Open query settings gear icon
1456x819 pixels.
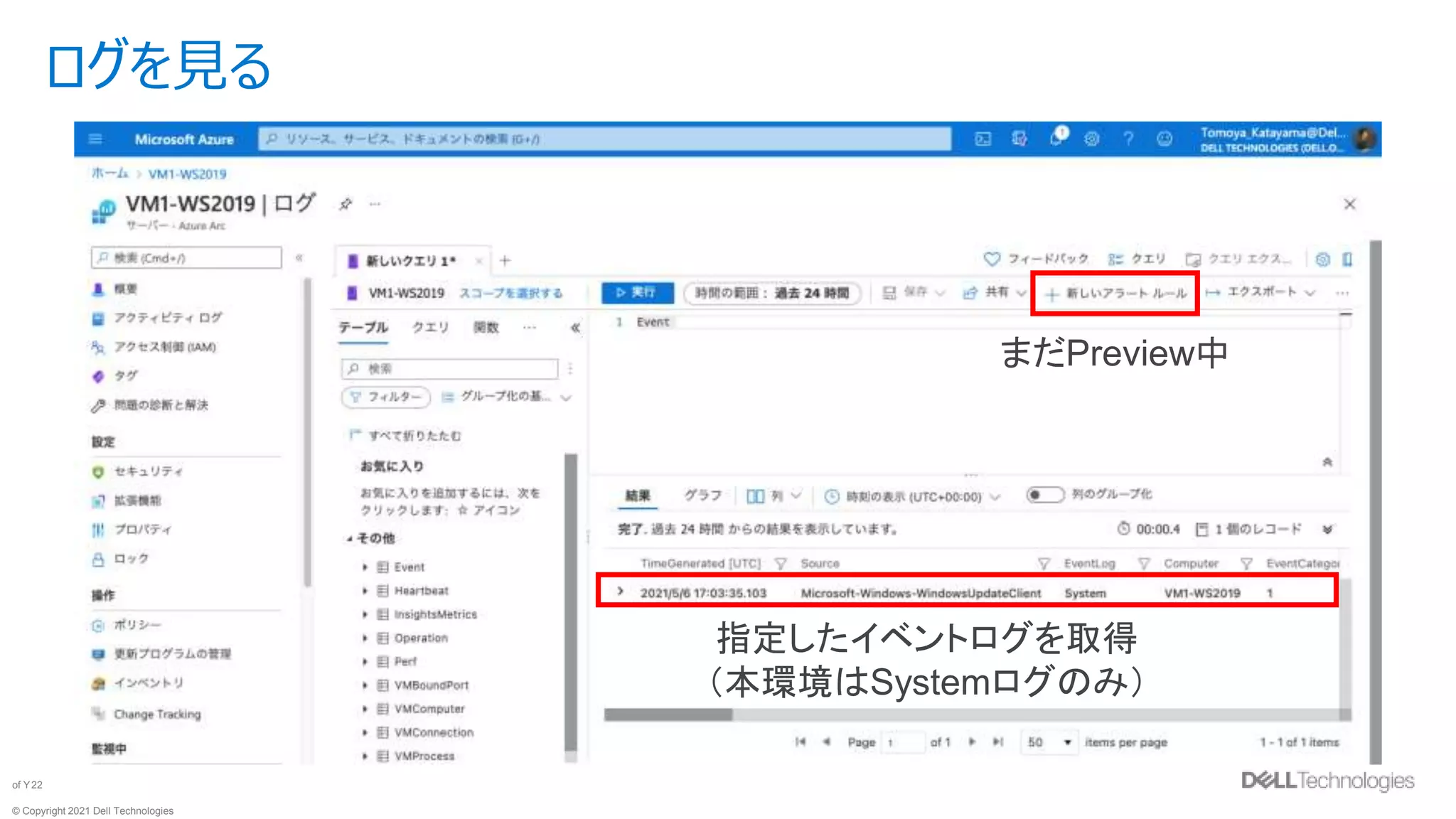pyautogui.click(x=1322, y=259)
